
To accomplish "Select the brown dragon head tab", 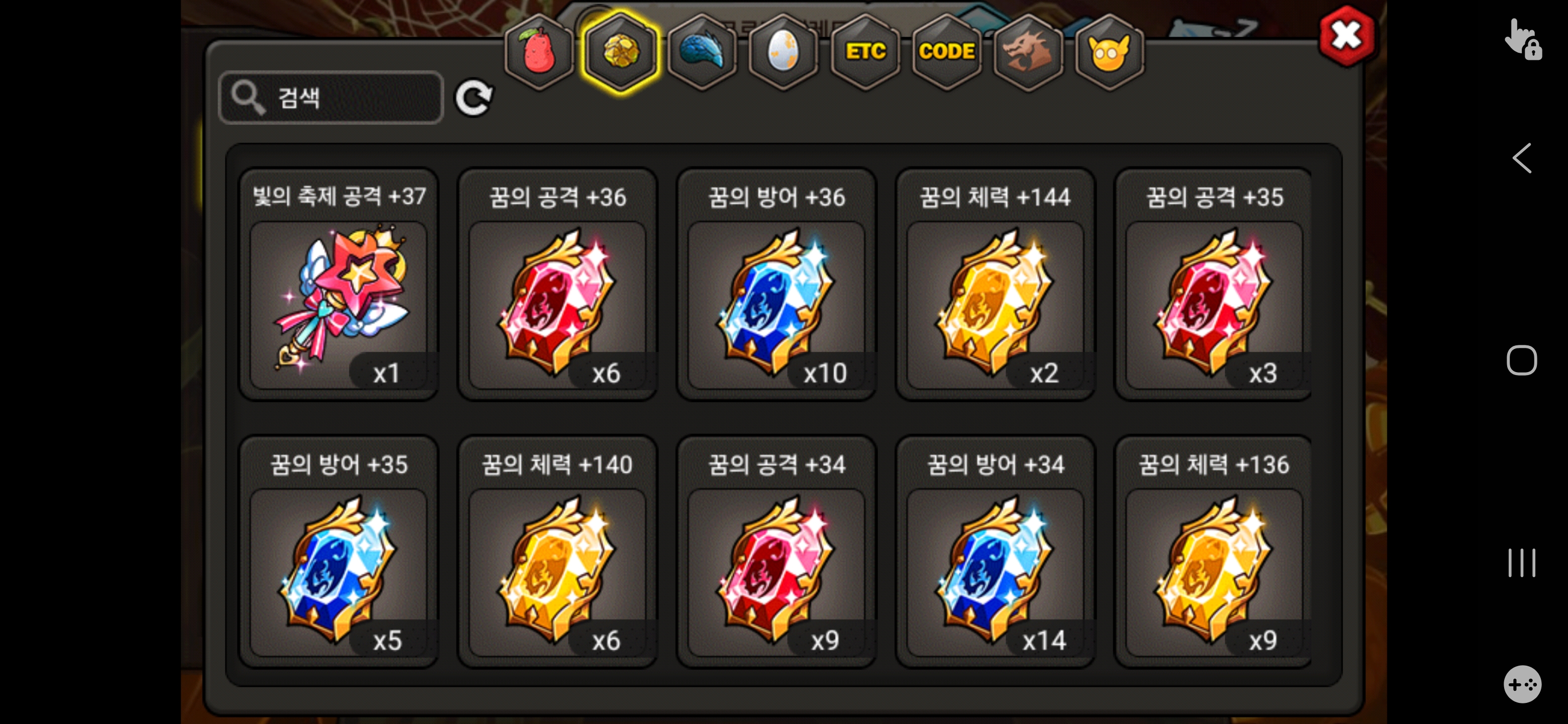I will (x=1028, y=52).
